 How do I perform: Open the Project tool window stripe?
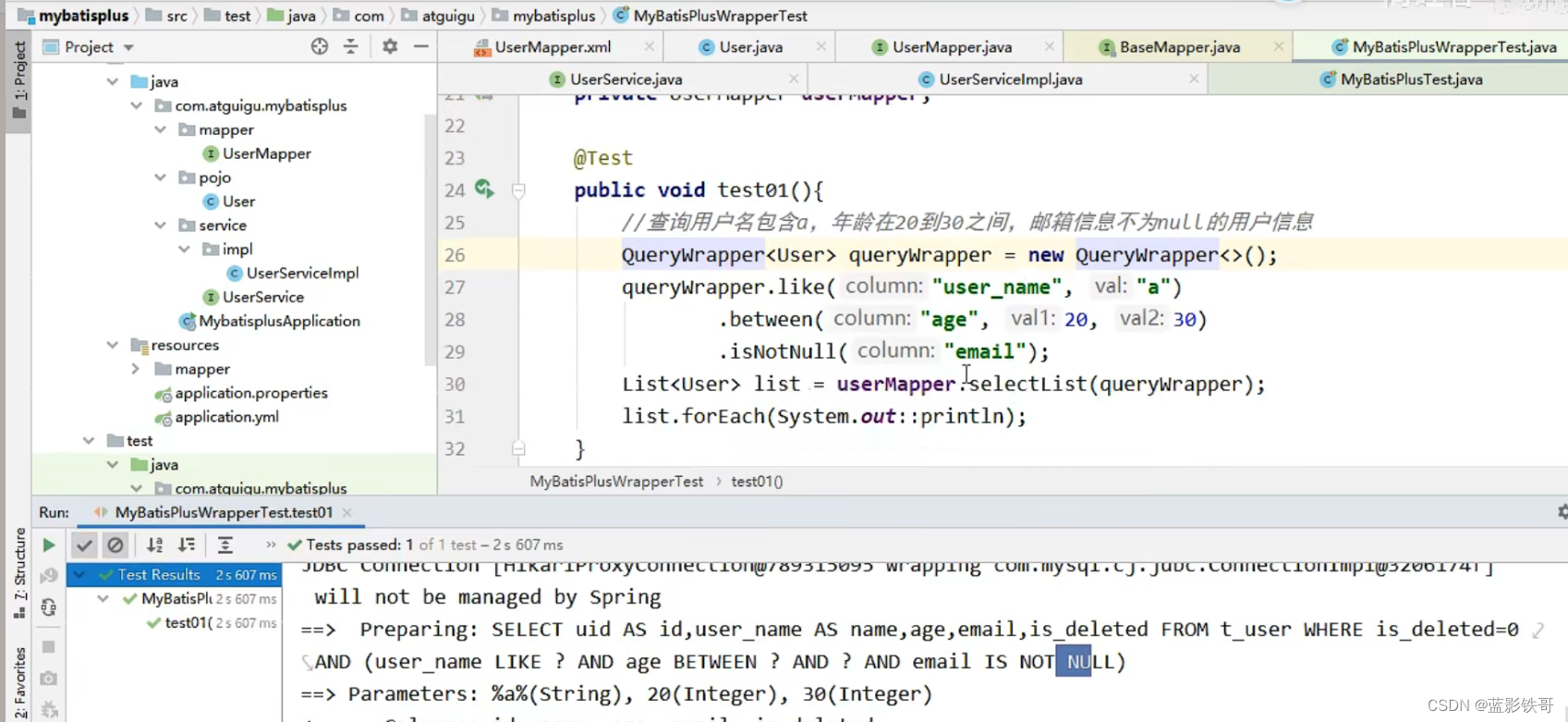pyautogui.click(x=19, y=81)
